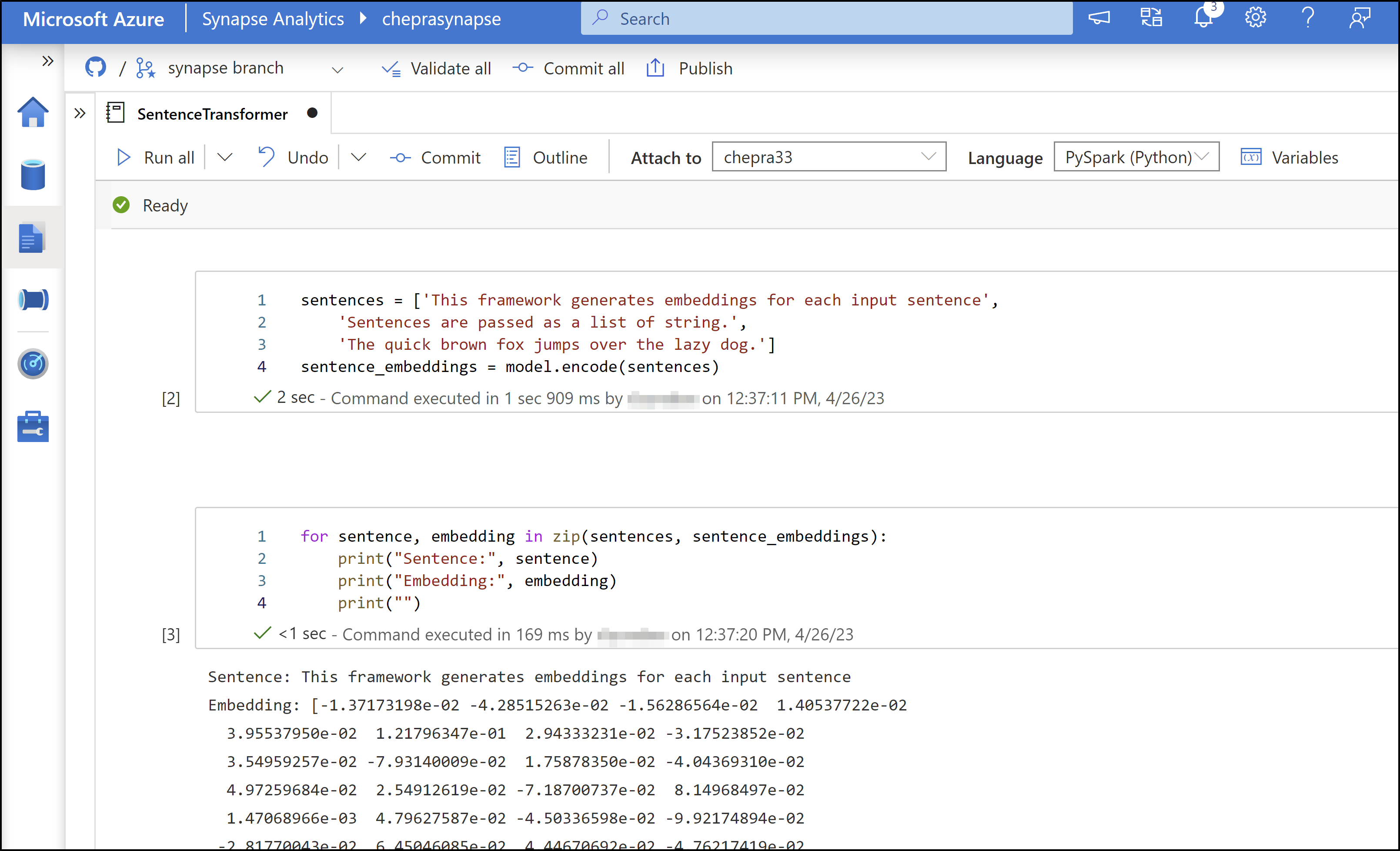Image resolution: width=1400 pixels, height=851 pixels.
Task: Open the Attach to chepra33 dropdown
Action: point(829,156)
